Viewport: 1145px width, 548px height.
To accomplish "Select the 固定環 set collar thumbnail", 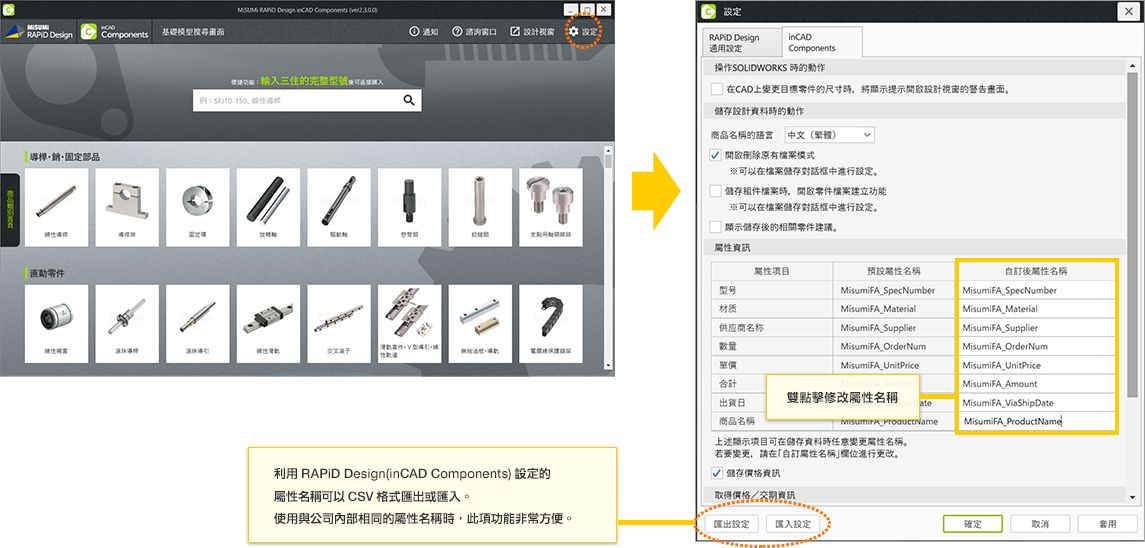I will click(x=198, y=208).
